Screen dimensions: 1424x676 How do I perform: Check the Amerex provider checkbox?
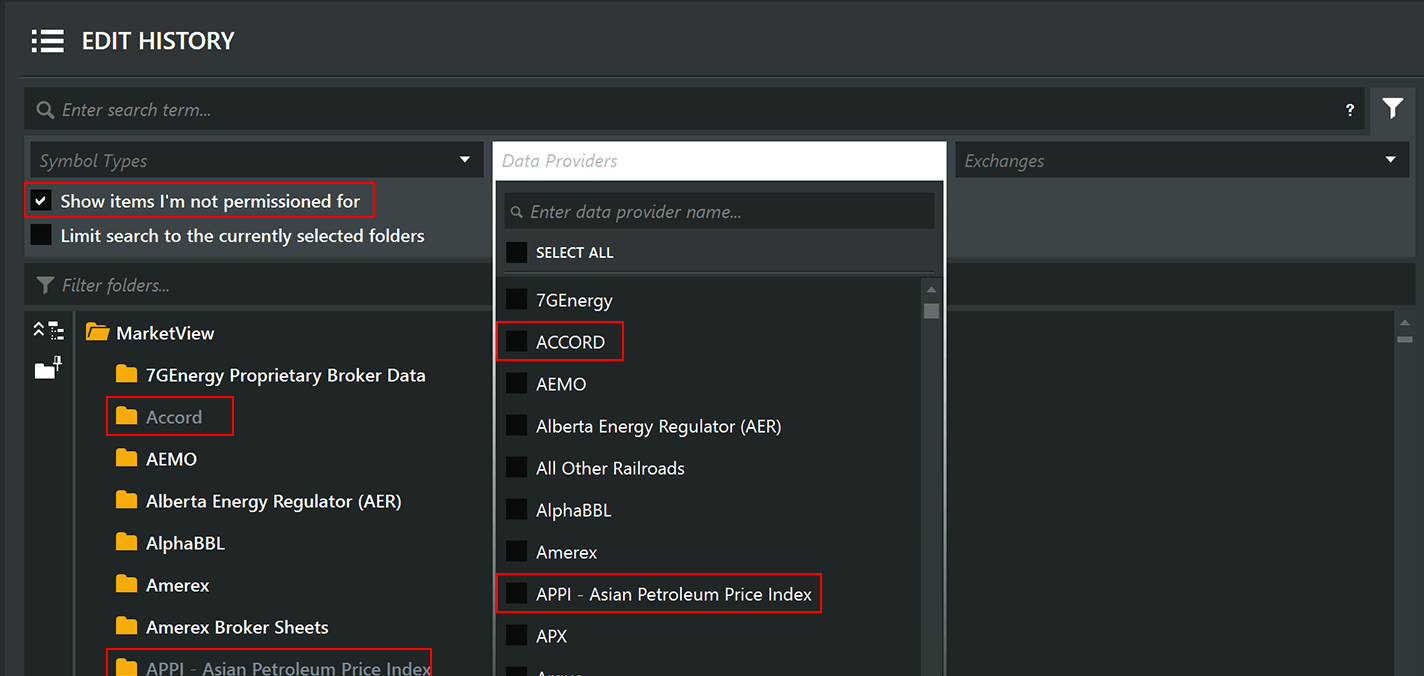point(516,551)
